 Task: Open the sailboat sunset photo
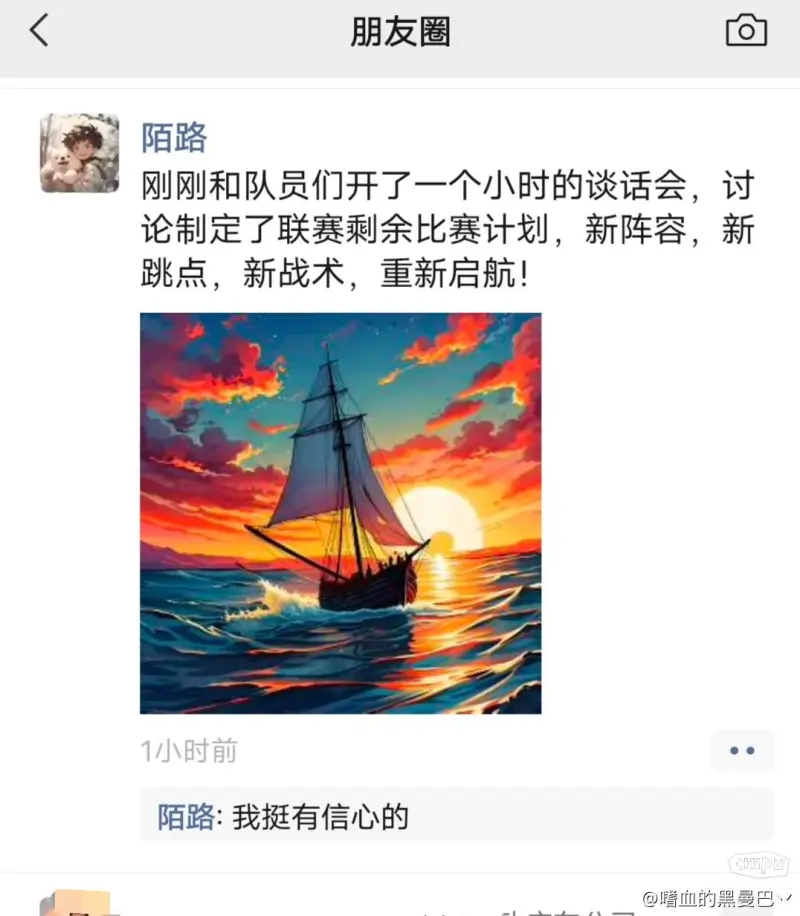(341, 513)
